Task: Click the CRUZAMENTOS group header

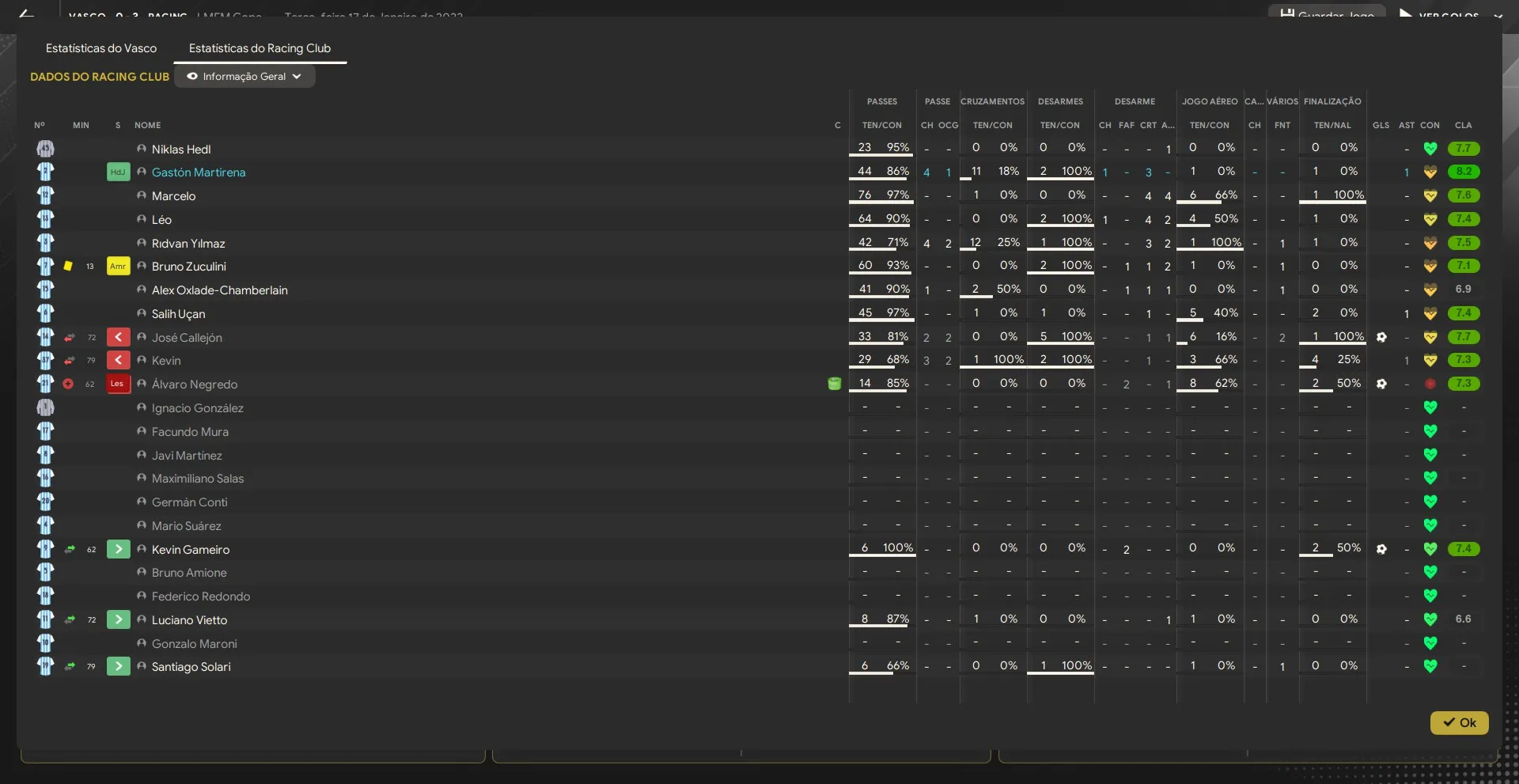Action: [x=993, y=101]
